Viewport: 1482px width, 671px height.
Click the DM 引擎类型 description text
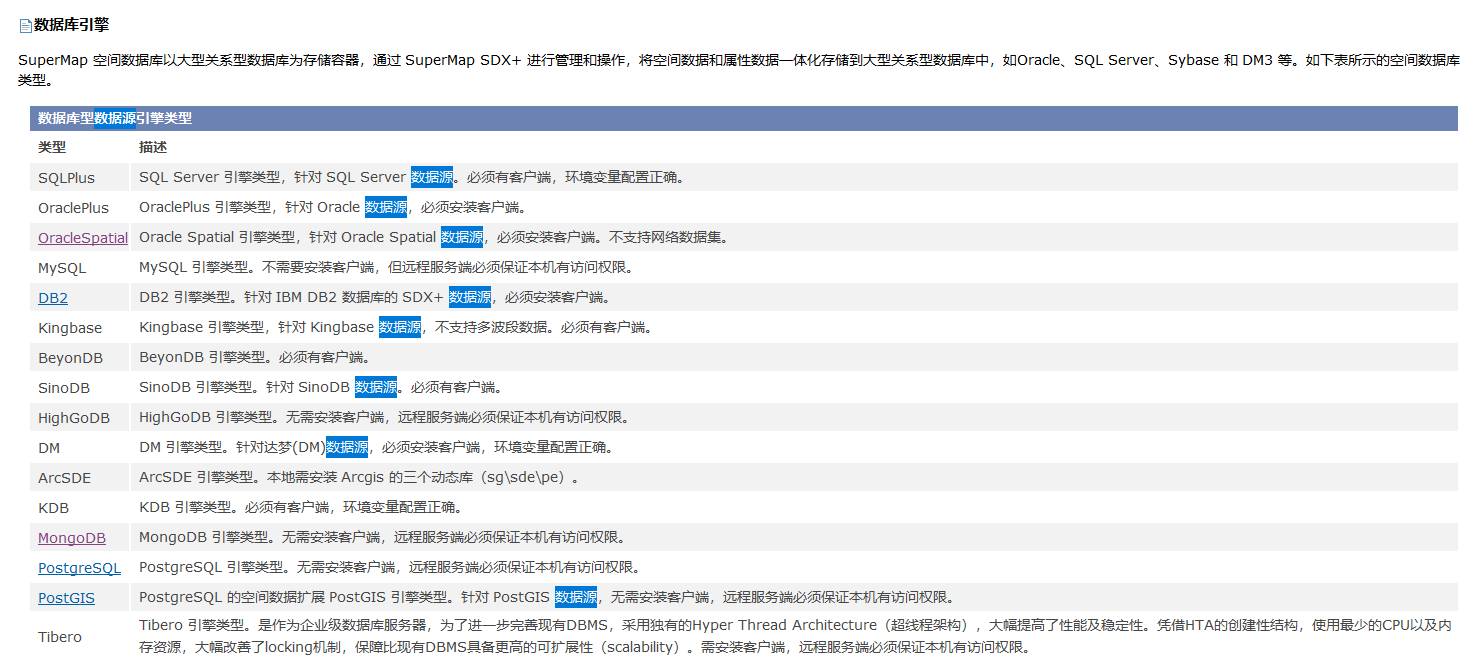coord(377,447)
